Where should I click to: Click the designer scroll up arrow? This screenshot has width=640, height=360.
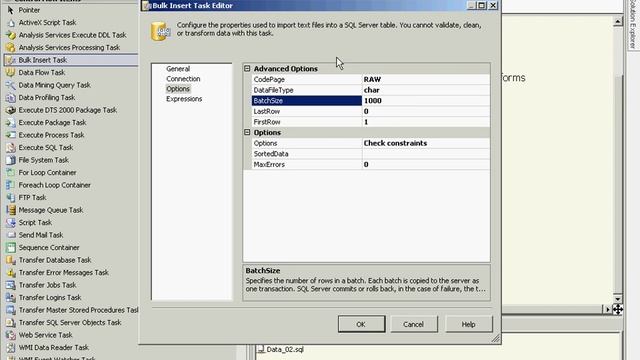(x=618, y=21)
